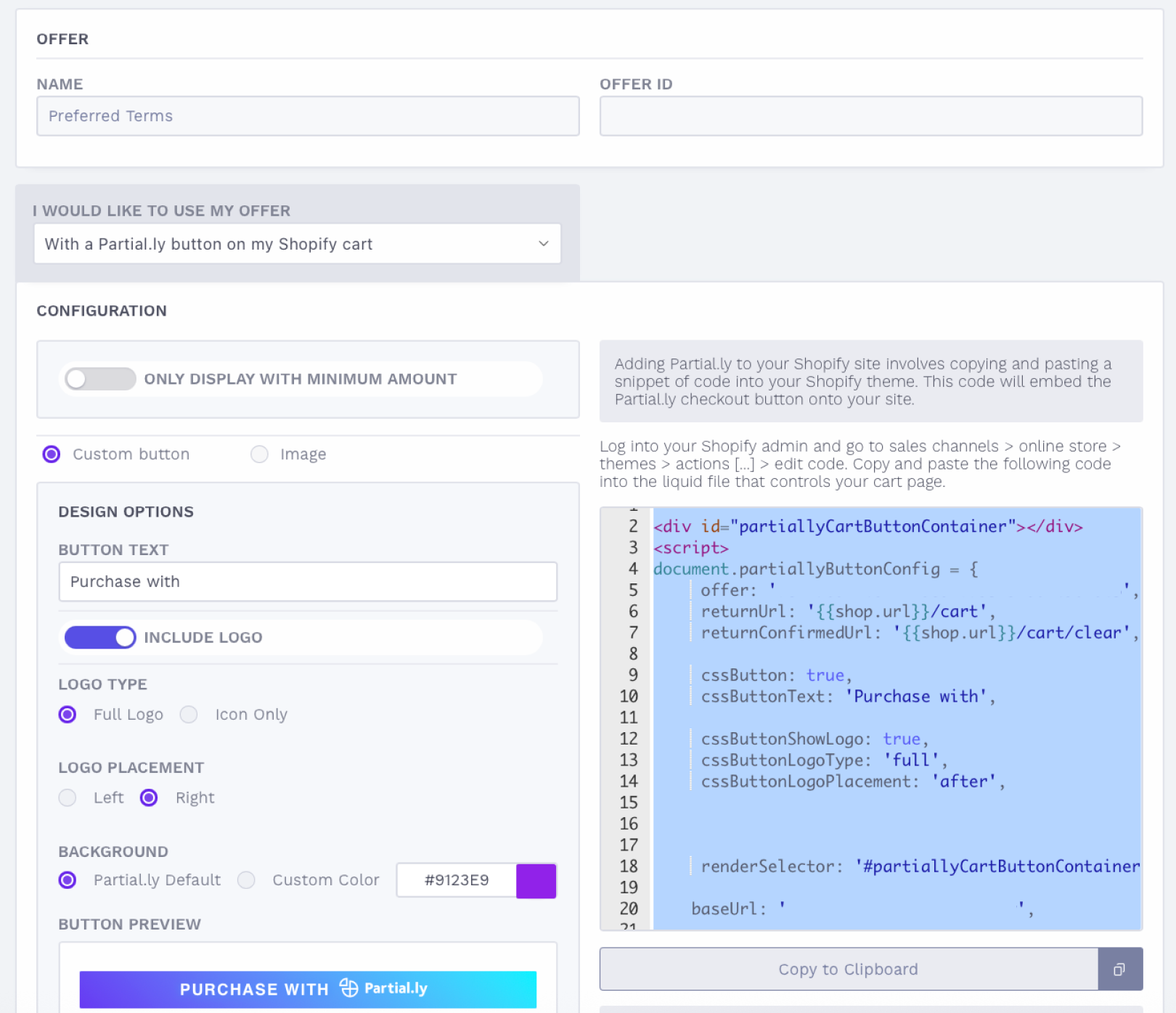Select Full Logo option
The height and width of the screenshot is (1013, 1176).
coord(67,714)
